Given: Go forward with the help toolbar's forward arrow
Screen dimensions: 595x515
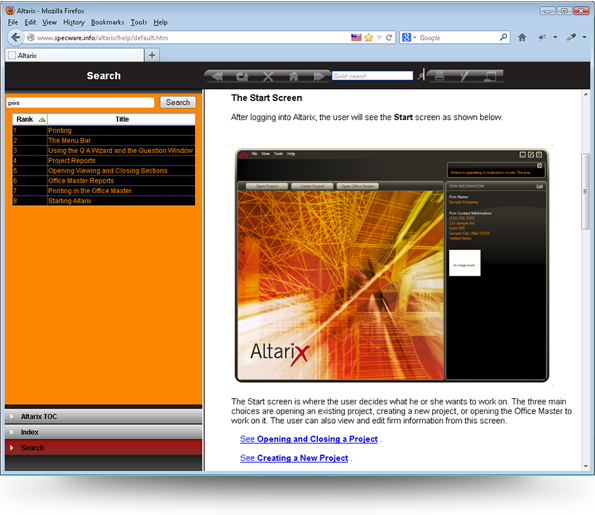Looking at the screenshot, I should pos(319,76).
